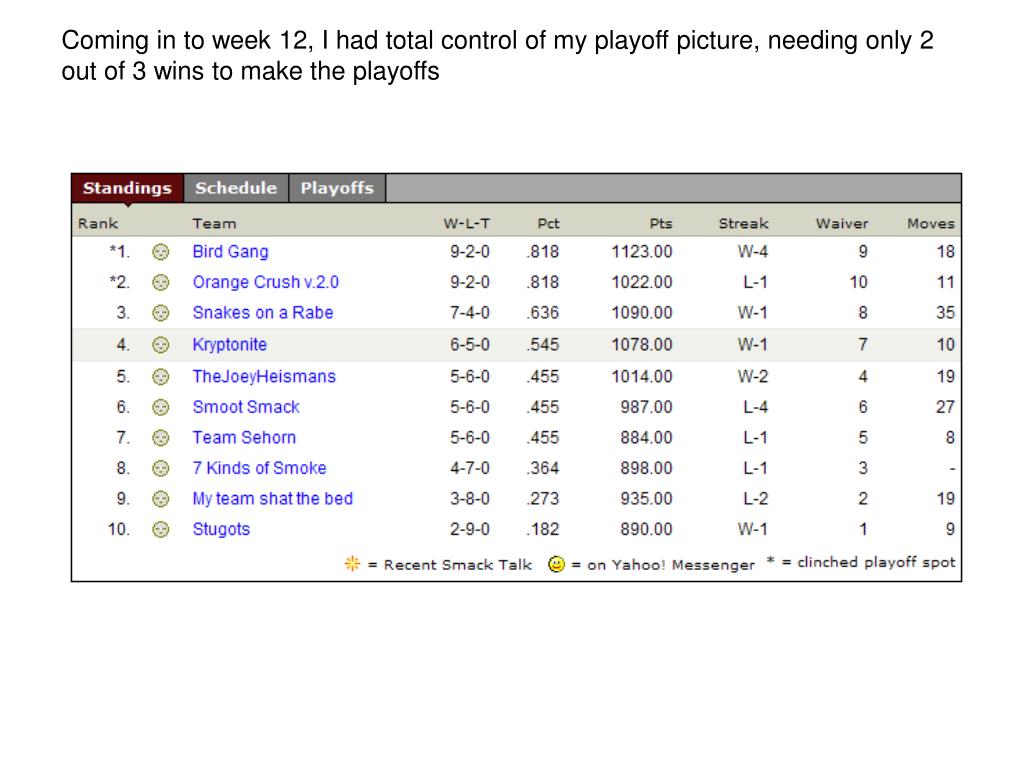Image resolution: width=1024 pixels, height=768 pixels.
Task: Click the Recent Smack Talk legend icon
Action: [x=352, y=564]
